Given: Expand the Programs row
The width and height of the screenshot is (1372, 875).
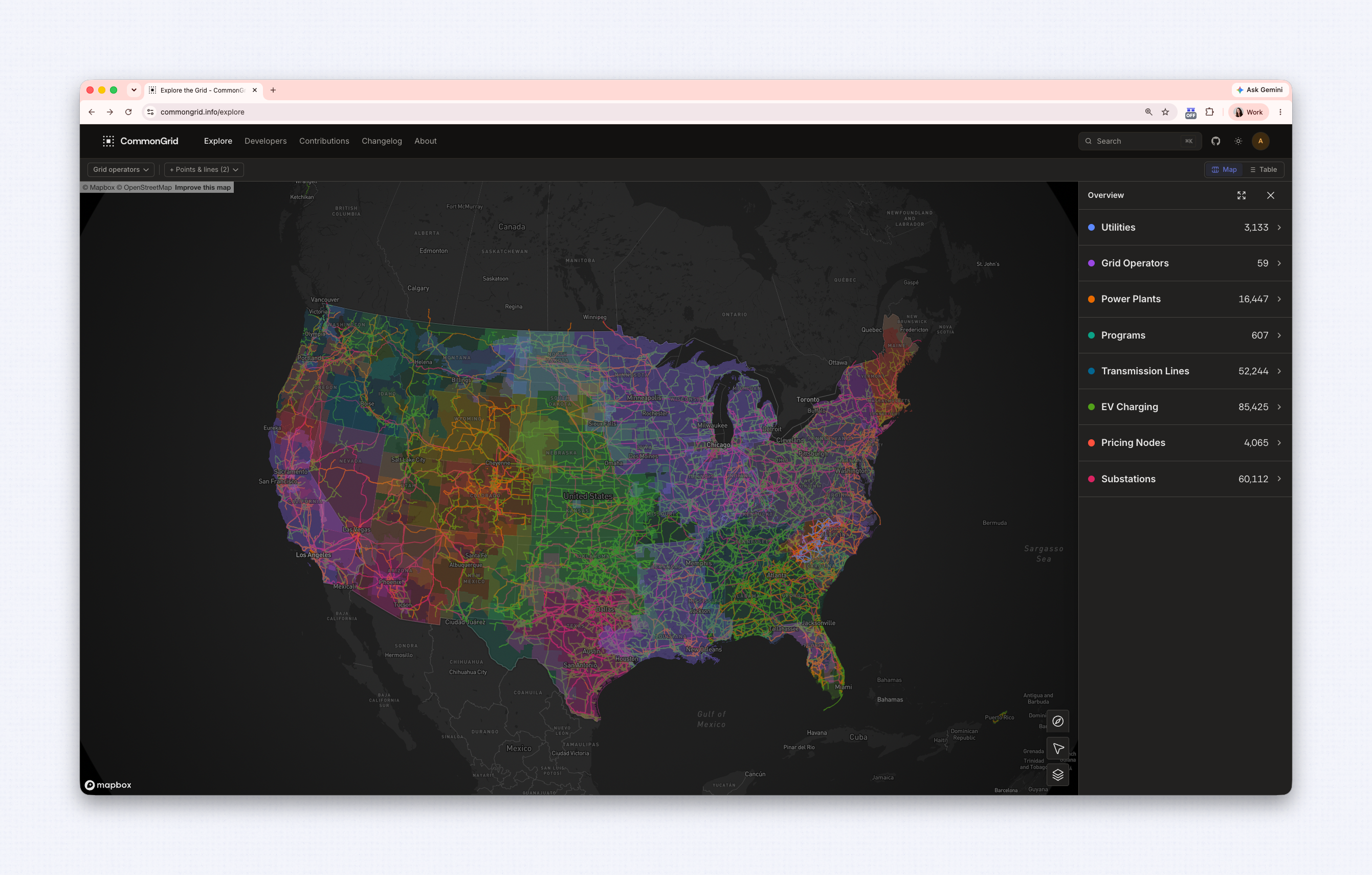Looking at the screenshot, I should (1185, 335).
